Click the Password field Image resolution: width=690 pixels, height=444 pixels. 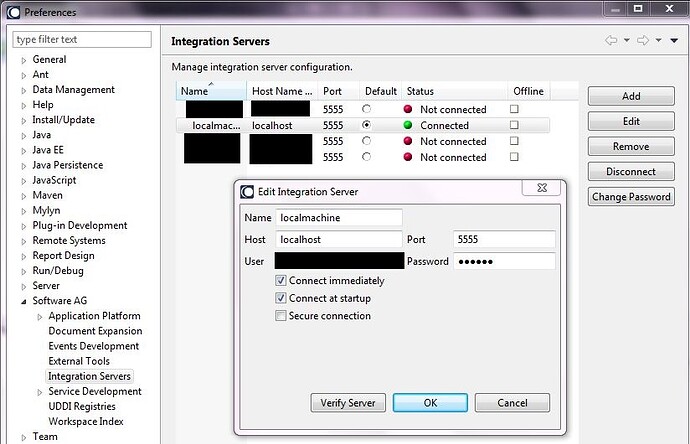tap(504, 261)
